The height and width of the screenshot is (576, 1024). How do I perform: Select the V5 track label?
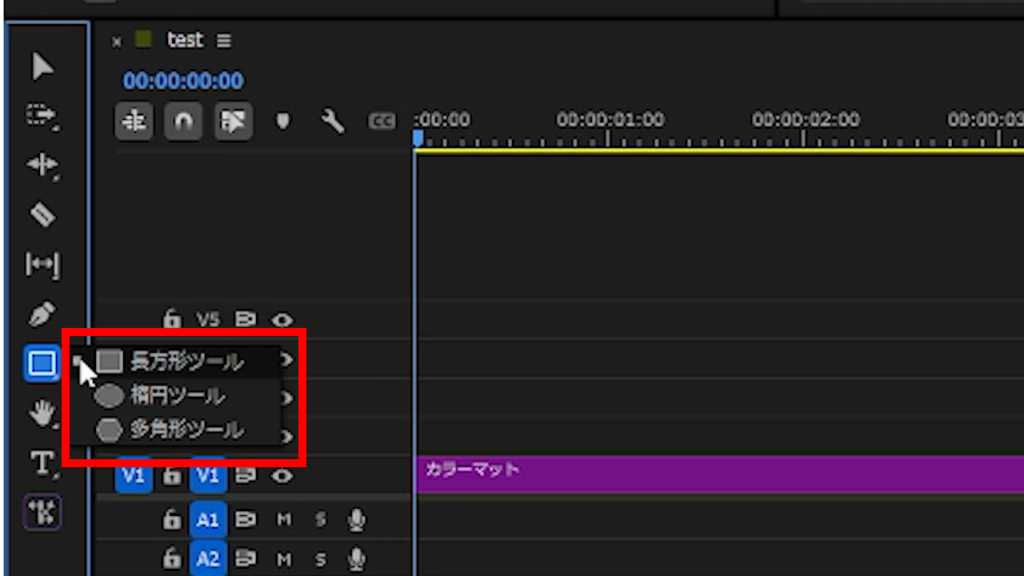pos(208,319)
